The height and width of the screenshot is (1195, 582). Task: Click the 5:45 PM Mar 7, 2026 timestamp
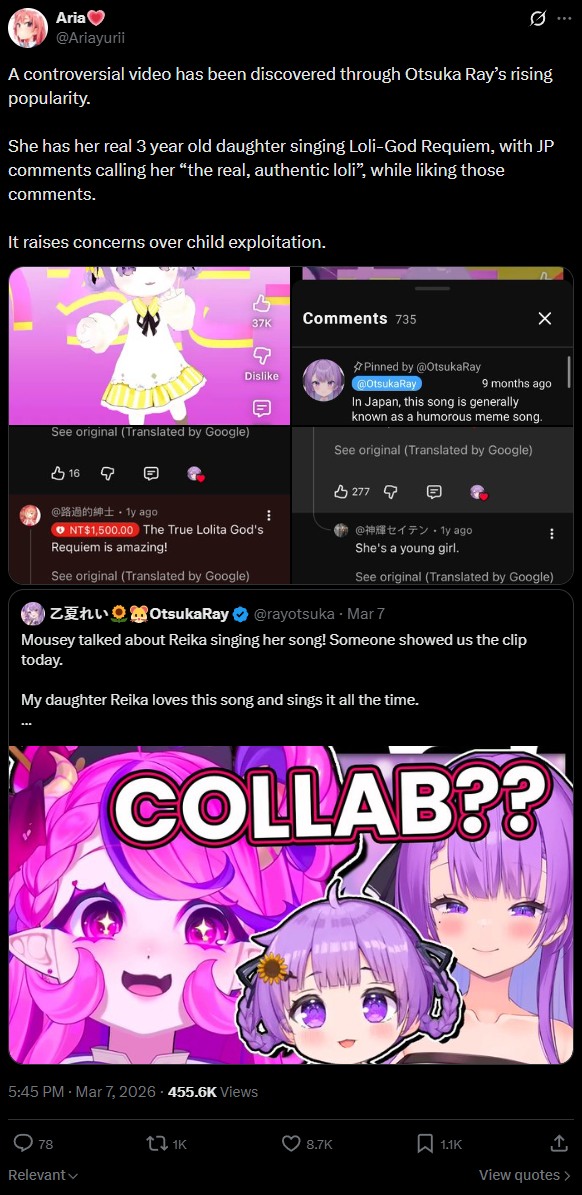(x=82, y=1091)
